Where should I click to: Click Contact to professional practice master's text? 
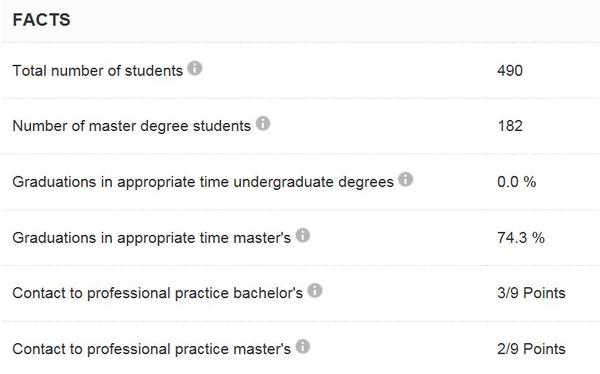tap(152, 349)
